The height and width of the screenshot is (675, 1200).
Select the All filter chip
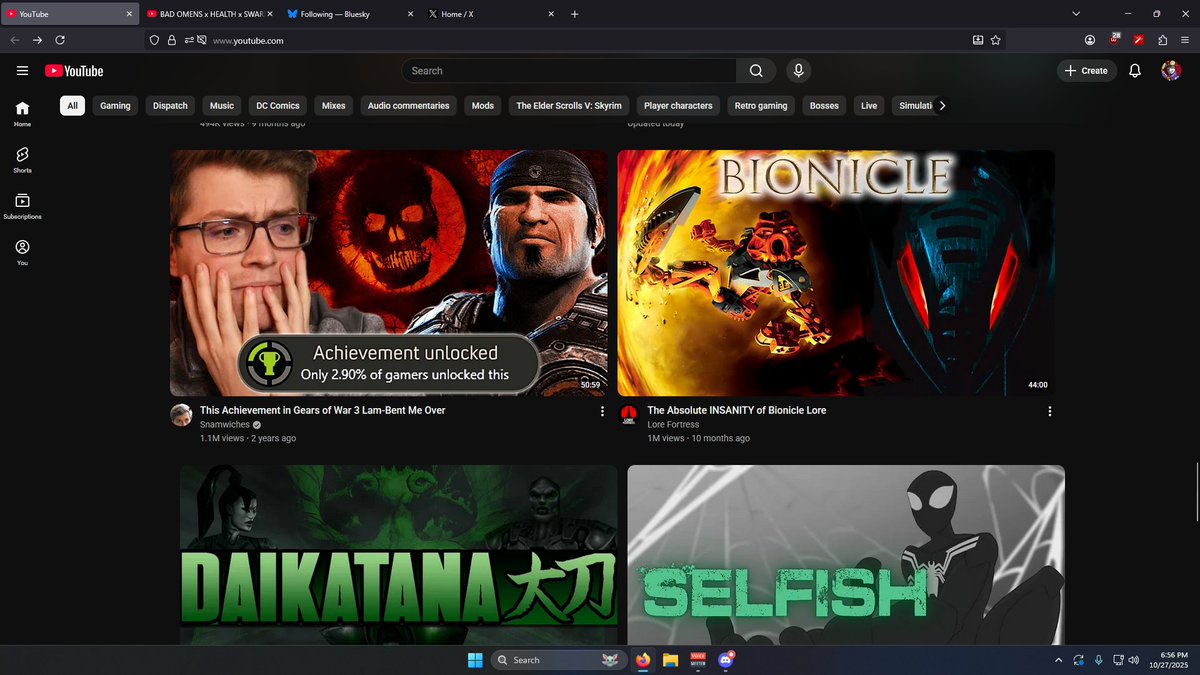72,105
